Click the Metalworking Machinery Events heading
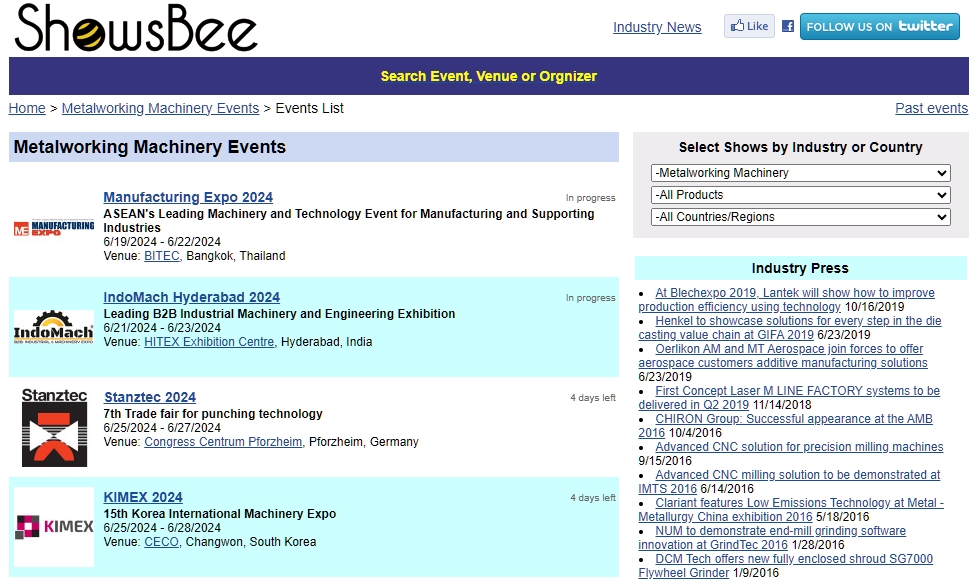 [x=149, y=147]
